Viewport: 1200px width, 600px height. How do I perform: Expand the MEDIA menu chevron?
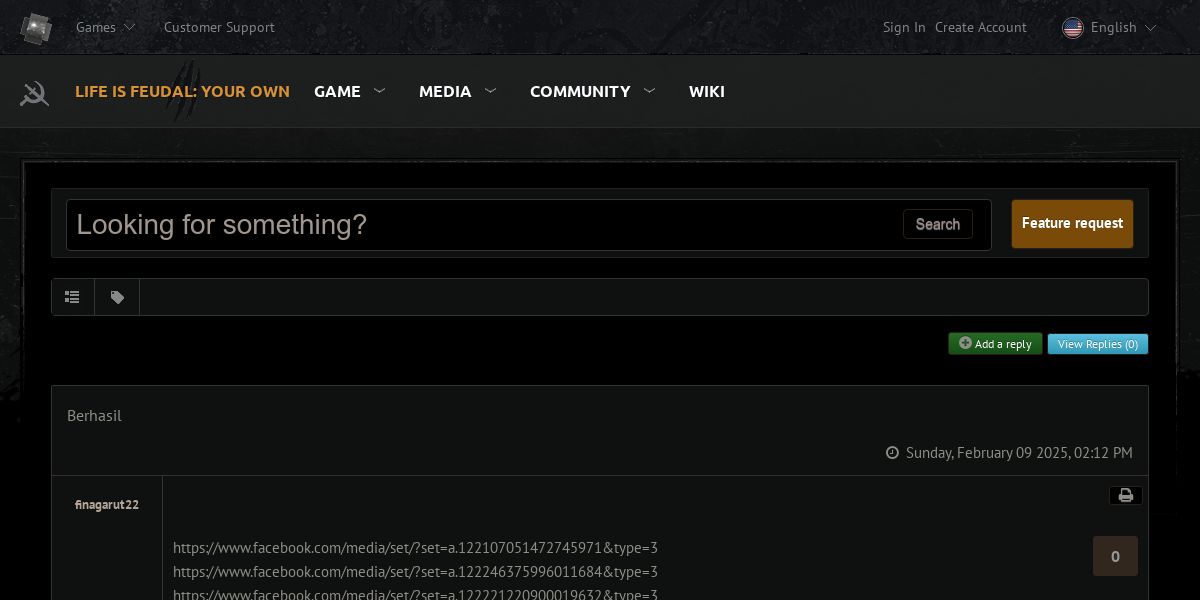pos(490,90)
